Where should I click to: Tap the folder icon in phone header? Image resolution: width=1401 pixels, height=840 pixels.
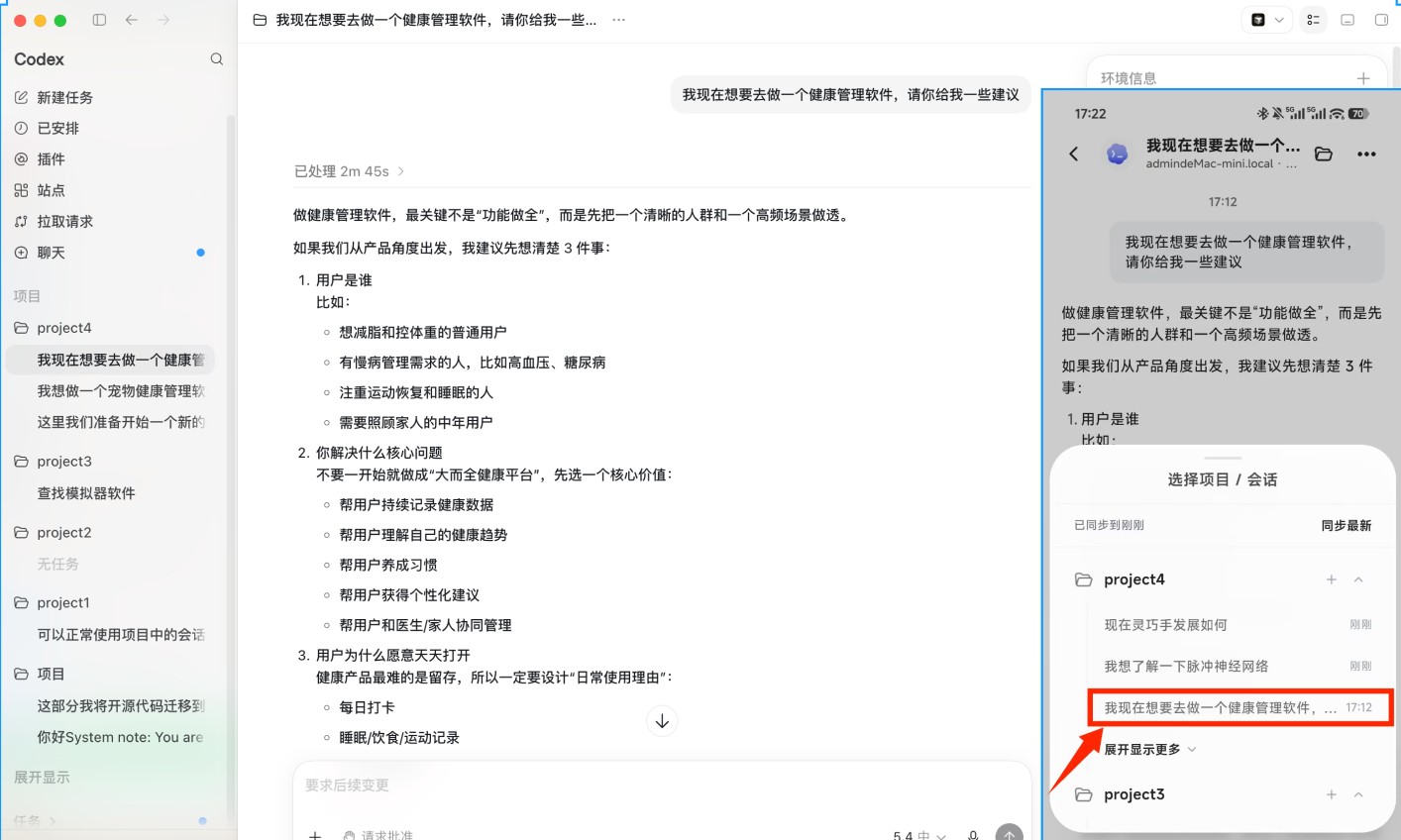pos(1324,154)
